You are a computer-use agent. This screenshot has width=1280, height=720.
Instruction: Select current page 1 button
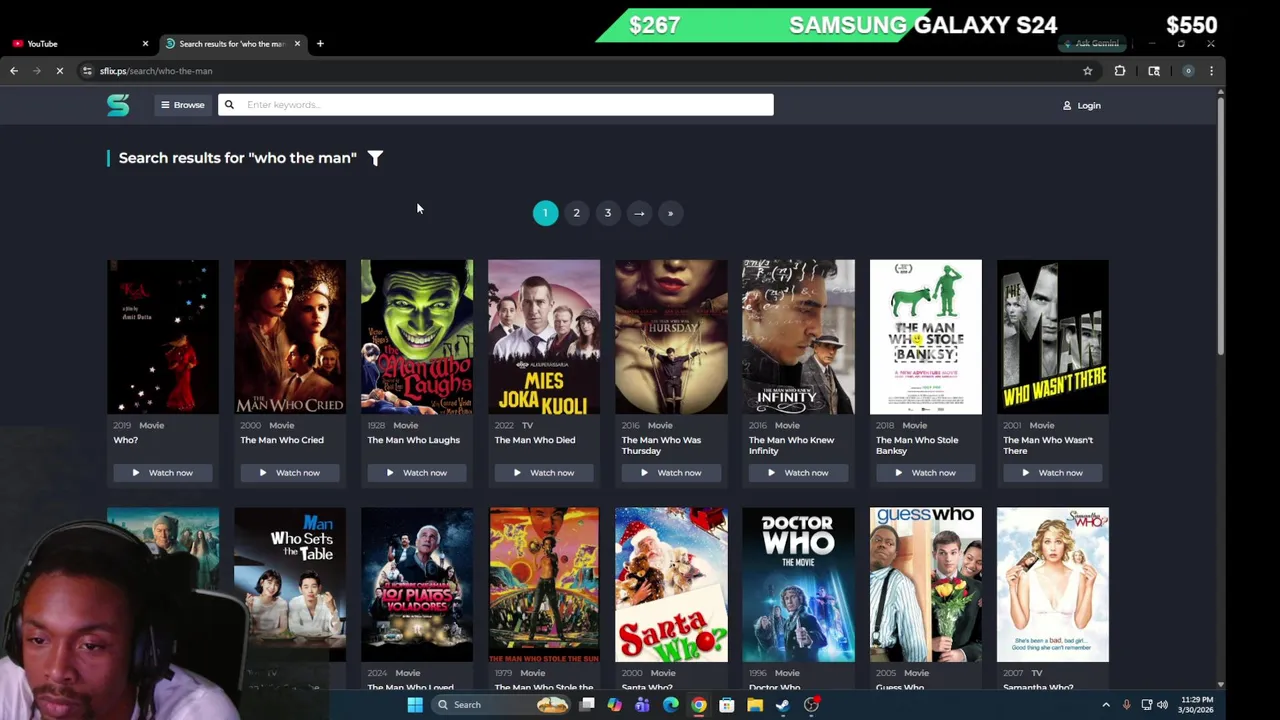click(545, 213)
